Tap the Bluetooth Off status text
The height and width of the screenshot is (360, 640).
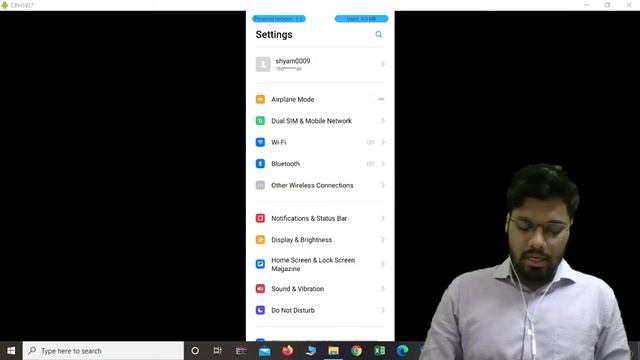[x=370, y=164]
